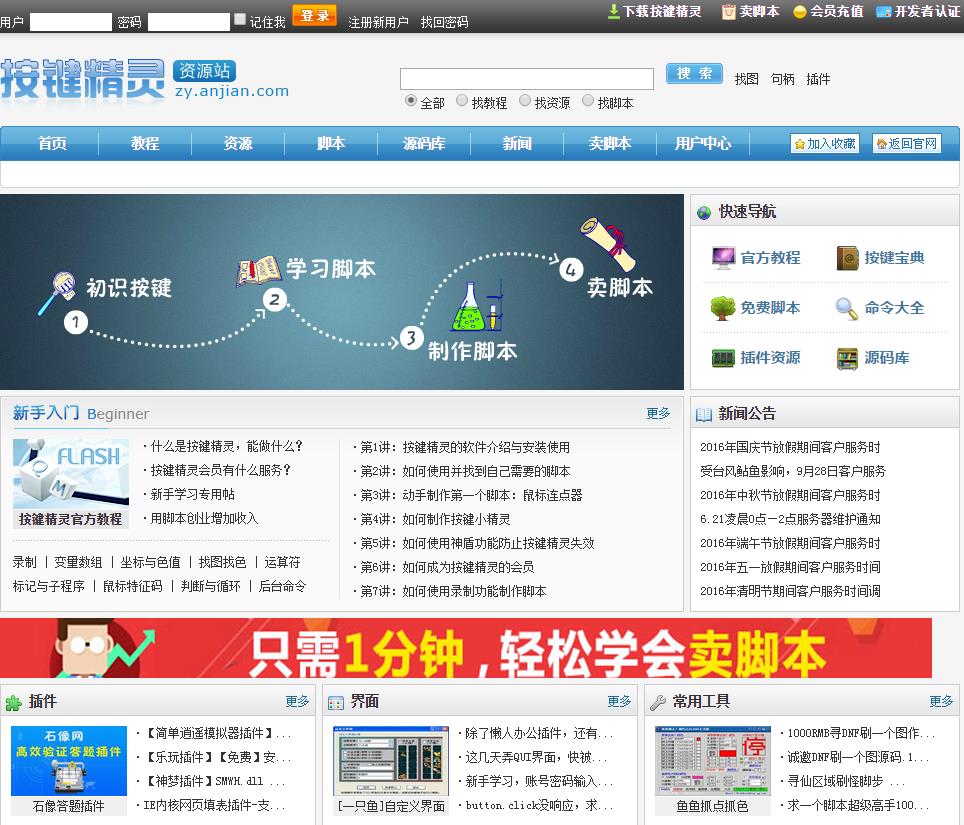Open the 新闻 nav tab
The height and width of the screenshot is (825, 964).
tap(517, 143)
